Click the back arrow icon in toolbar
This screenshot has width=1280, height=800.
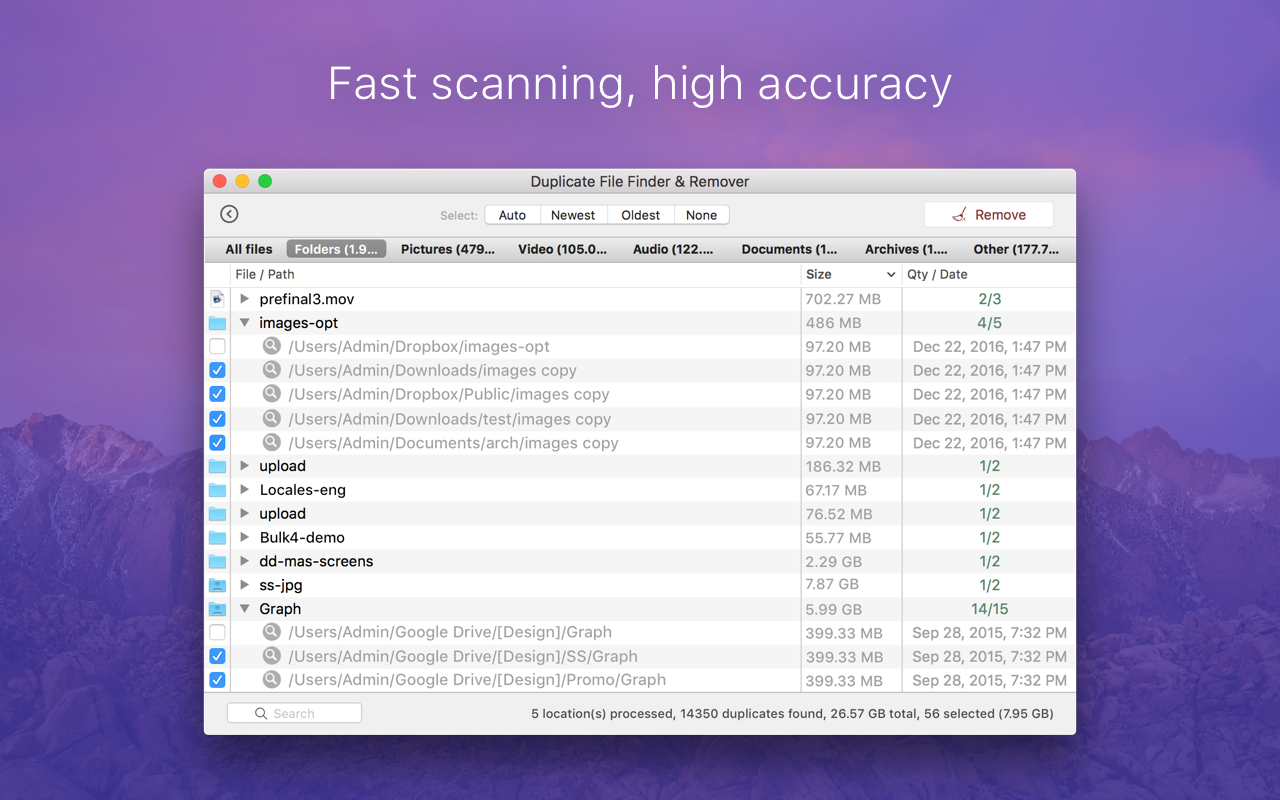pos(229,214)
